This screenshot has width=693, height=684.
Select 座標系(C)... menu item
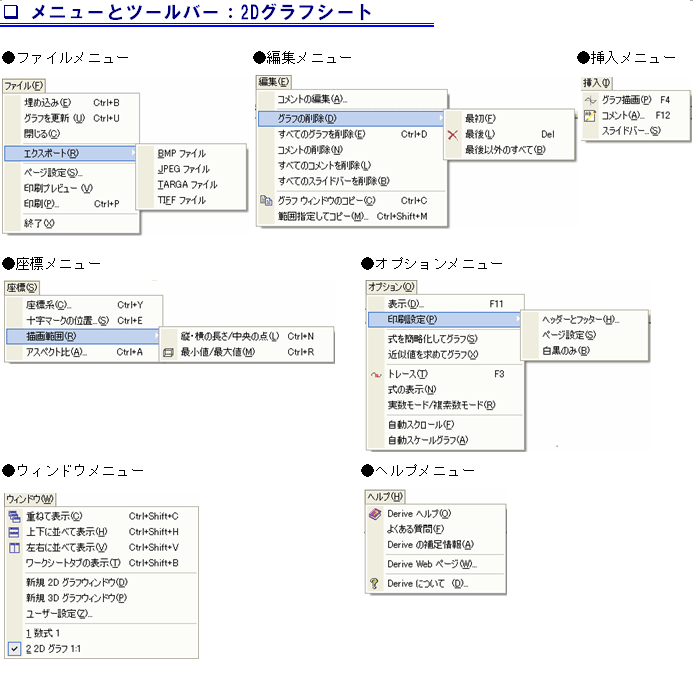pos(84,305)
